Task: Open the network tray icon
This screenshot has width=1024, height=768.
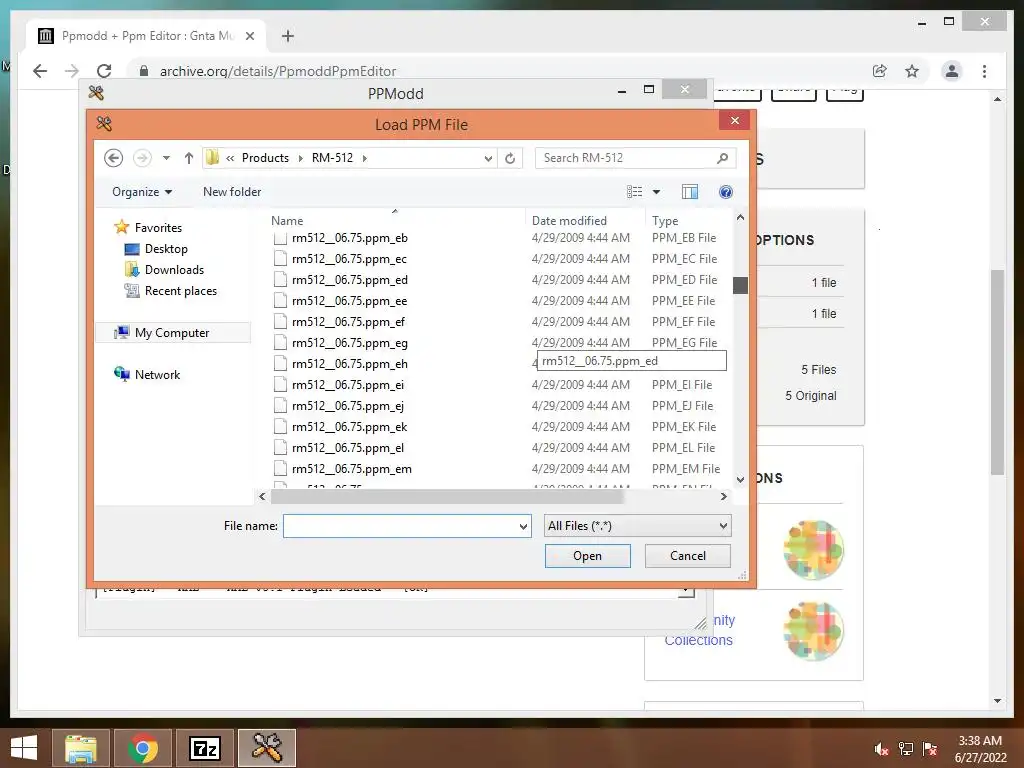Action: tap(905, 749)
